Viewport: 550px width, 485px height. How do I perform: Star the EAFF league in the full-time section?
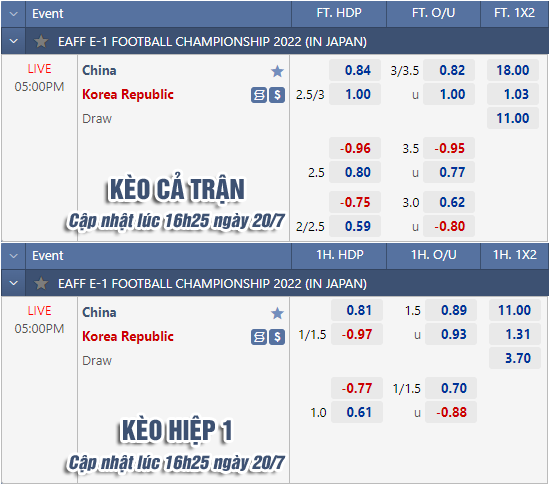41,41
